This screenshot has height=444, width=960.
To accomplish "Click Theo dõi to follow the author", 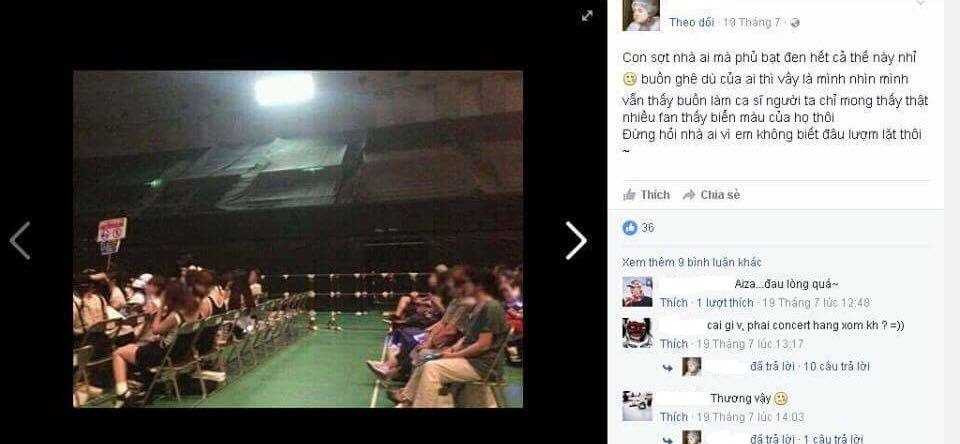I will 691,23.
